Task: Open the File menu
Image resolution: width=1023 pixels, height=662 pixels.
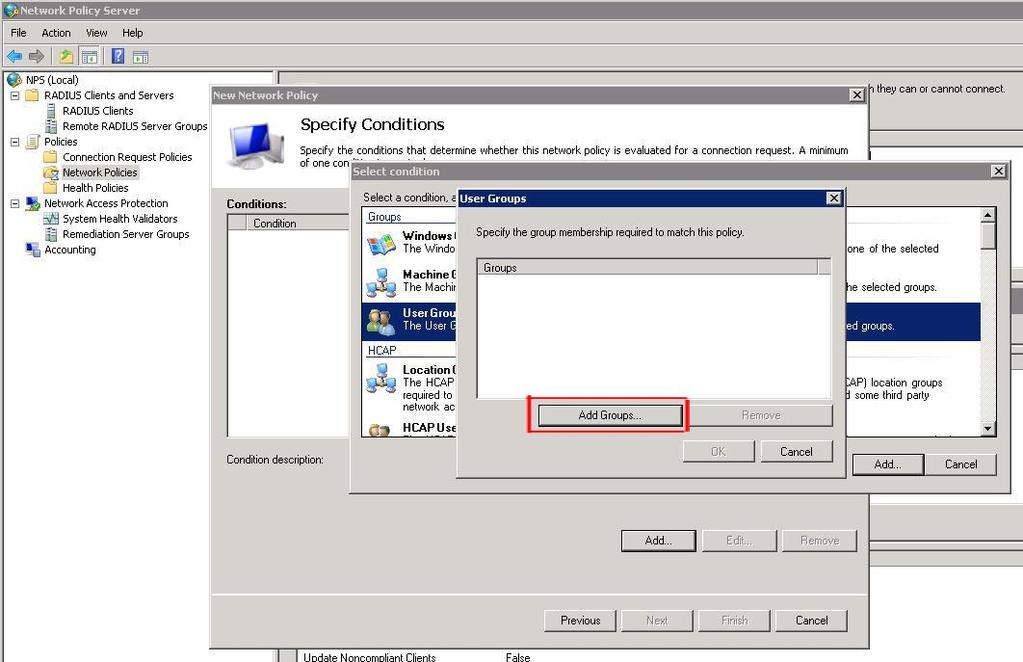Action: coord(18,33)
